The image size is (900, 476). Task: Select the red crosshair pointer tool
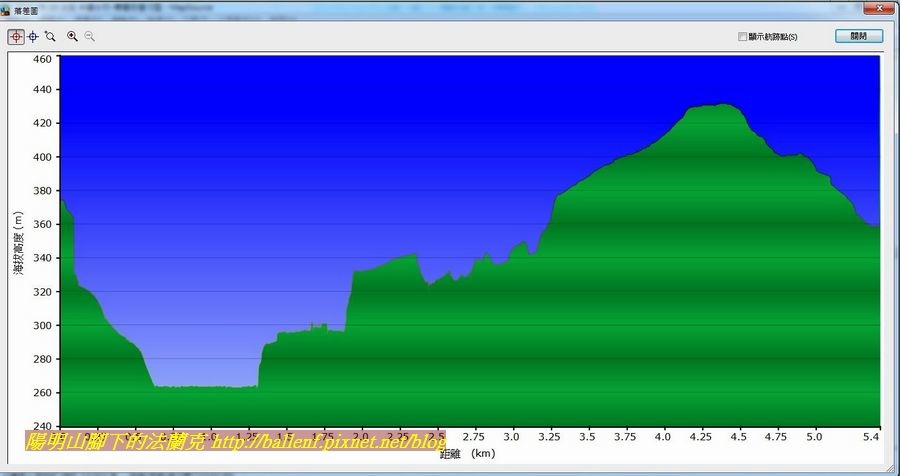(x=16, y=37)
